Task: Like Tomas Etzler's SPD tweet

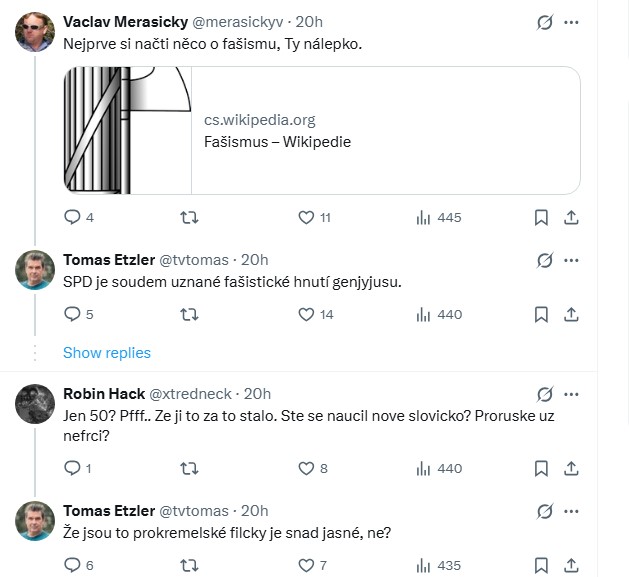Action: [x=307, y=314]
